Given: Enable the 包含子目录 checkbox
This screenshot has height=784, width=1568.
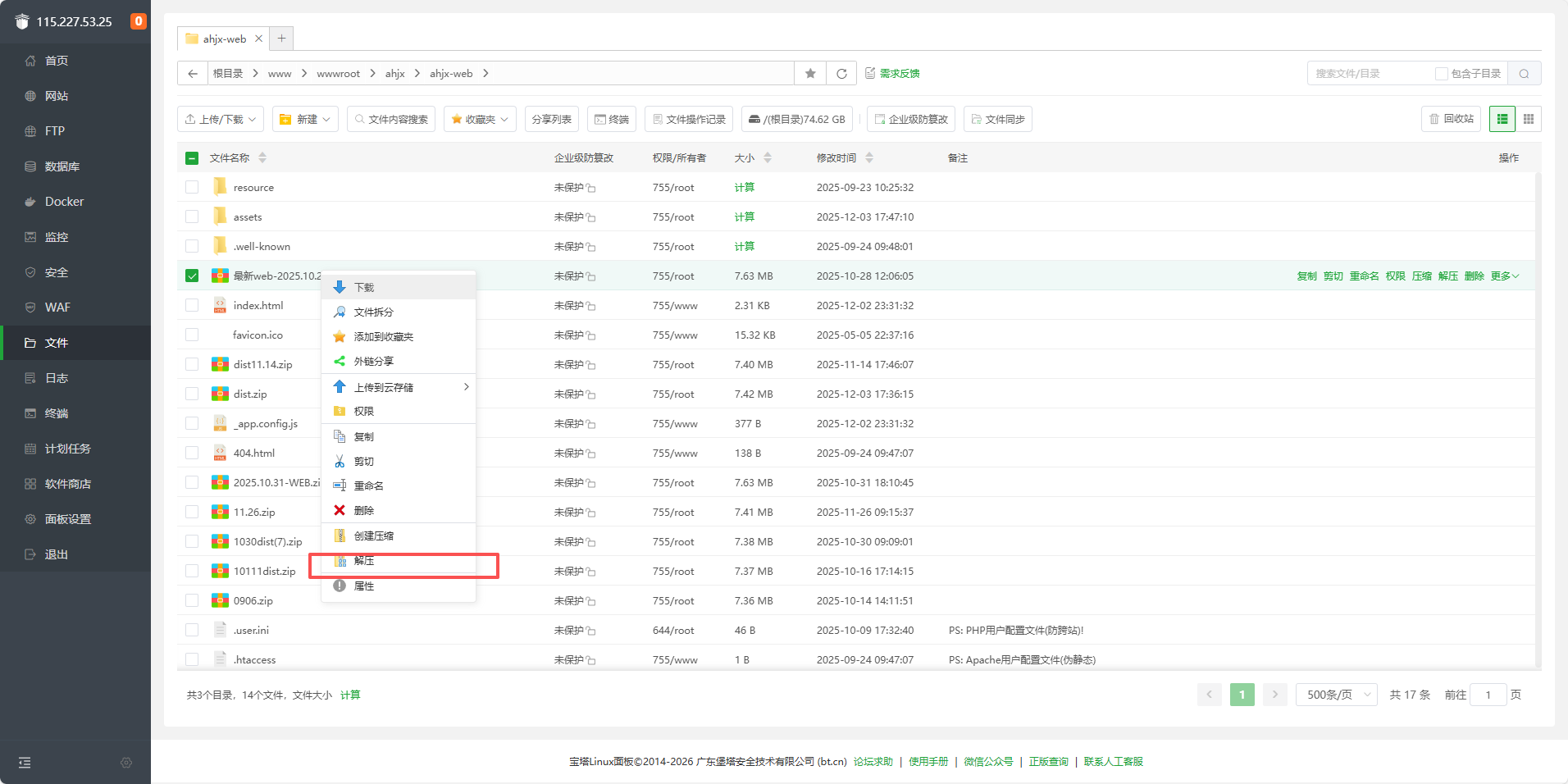Looking at the screenshot, I should (1441, 73).
